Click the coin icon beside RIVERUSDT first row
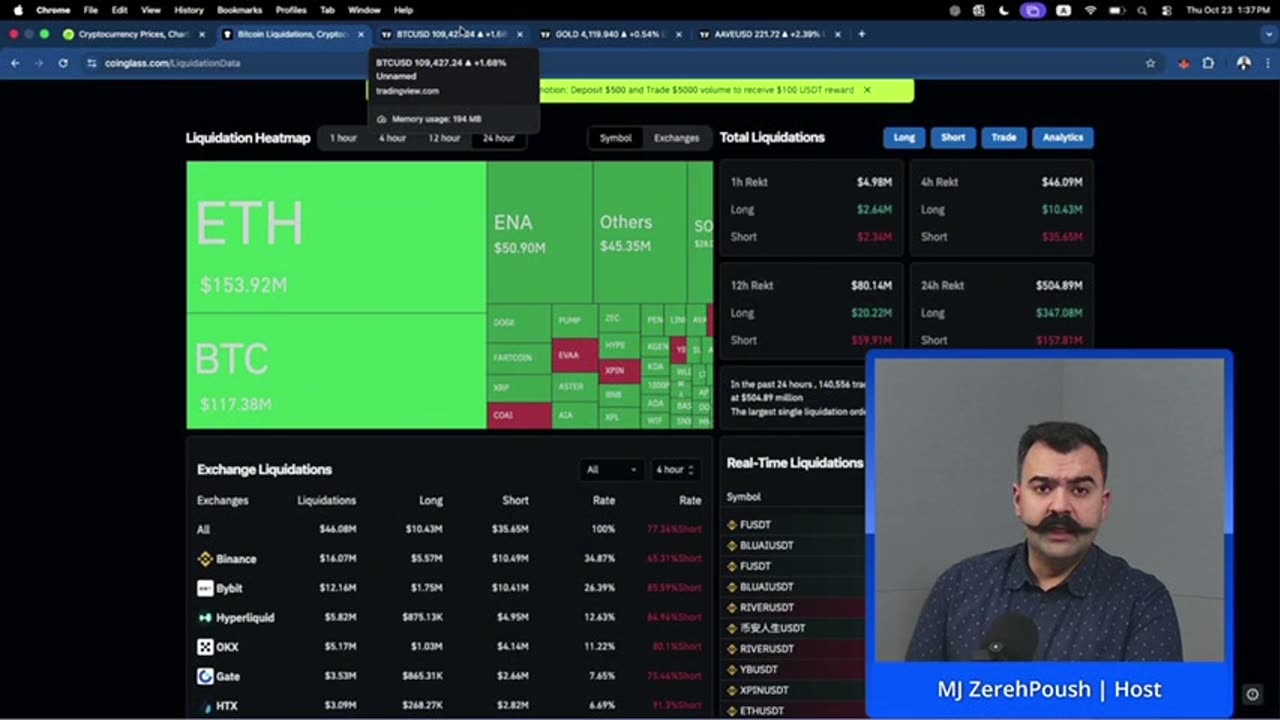The height and width of the screenshot is (720, 1280). point(732,607)
